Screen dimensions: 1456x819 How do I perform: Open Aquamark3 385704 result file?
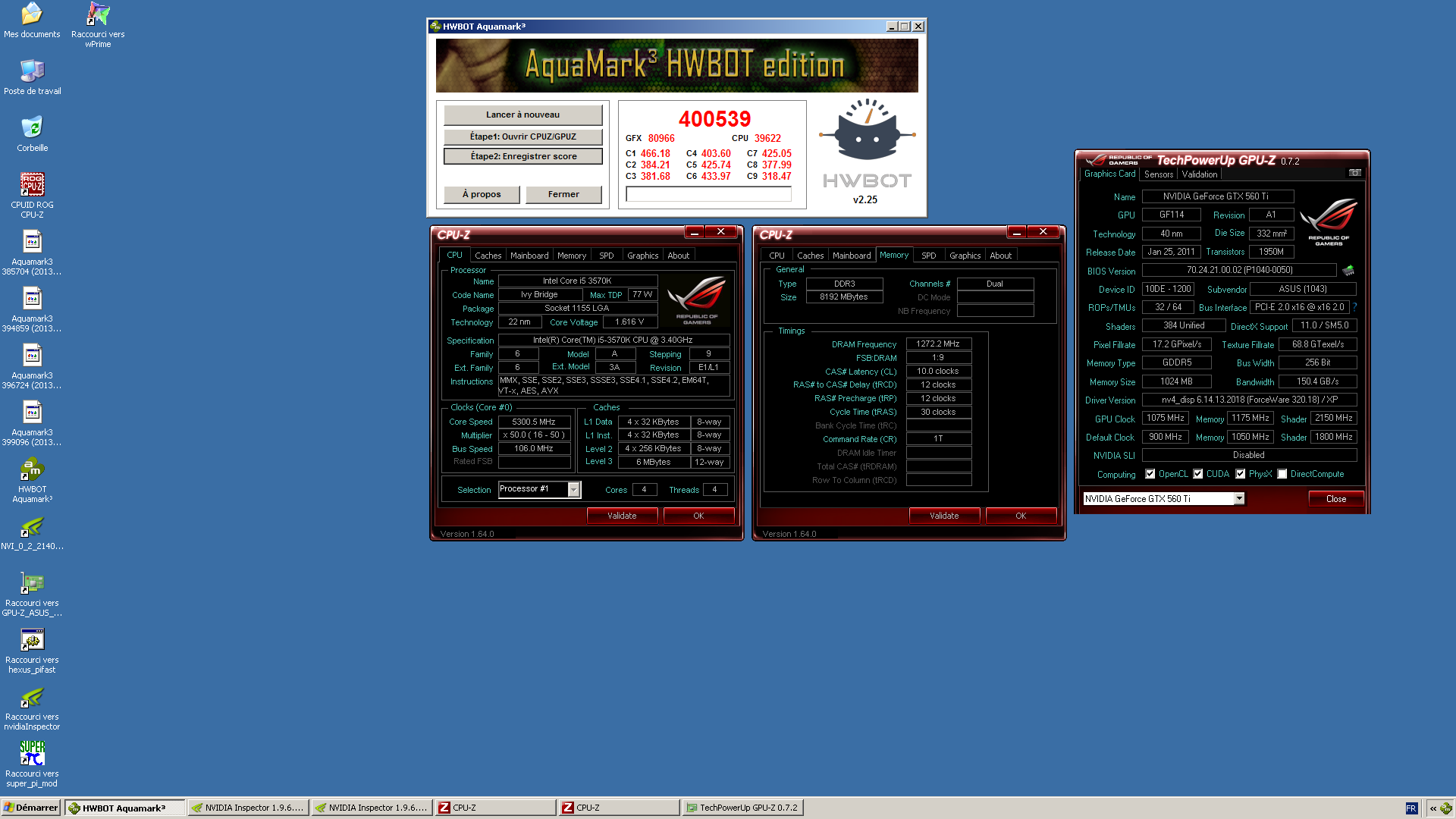tap(32, 253)
